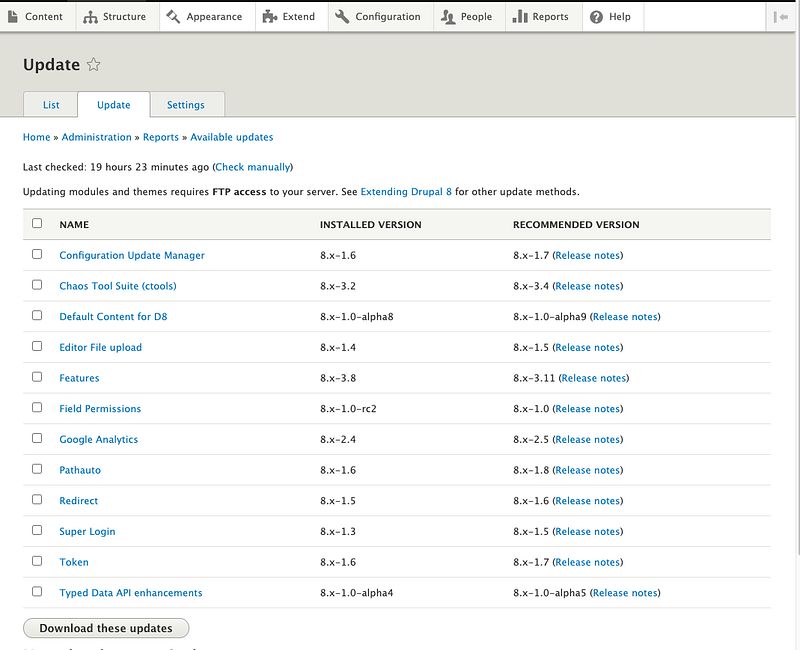Screen dimensions: 800x650
Task: Click the Structure hierarchy icon
Action: pos(90,17)
